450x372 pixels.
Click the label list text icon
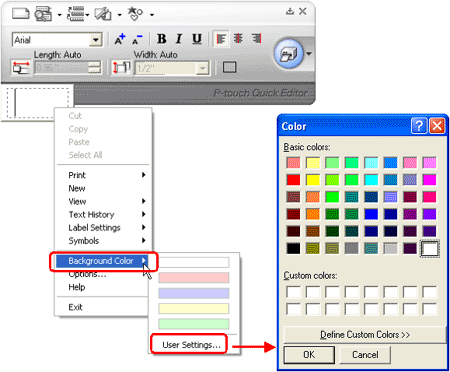[x=76, y=14]
